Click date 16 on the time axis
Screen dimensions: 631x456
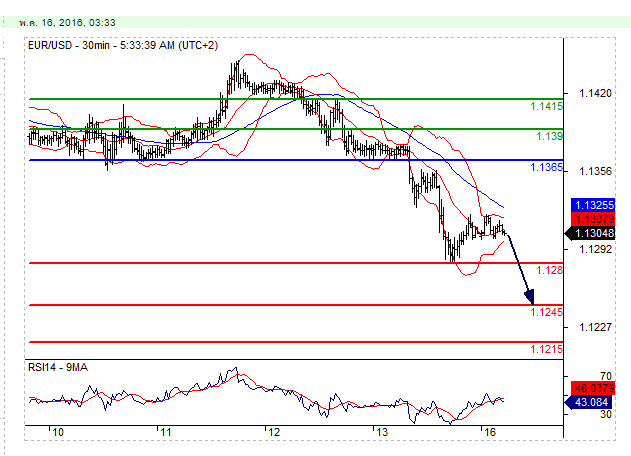click(x=490, y=432)
